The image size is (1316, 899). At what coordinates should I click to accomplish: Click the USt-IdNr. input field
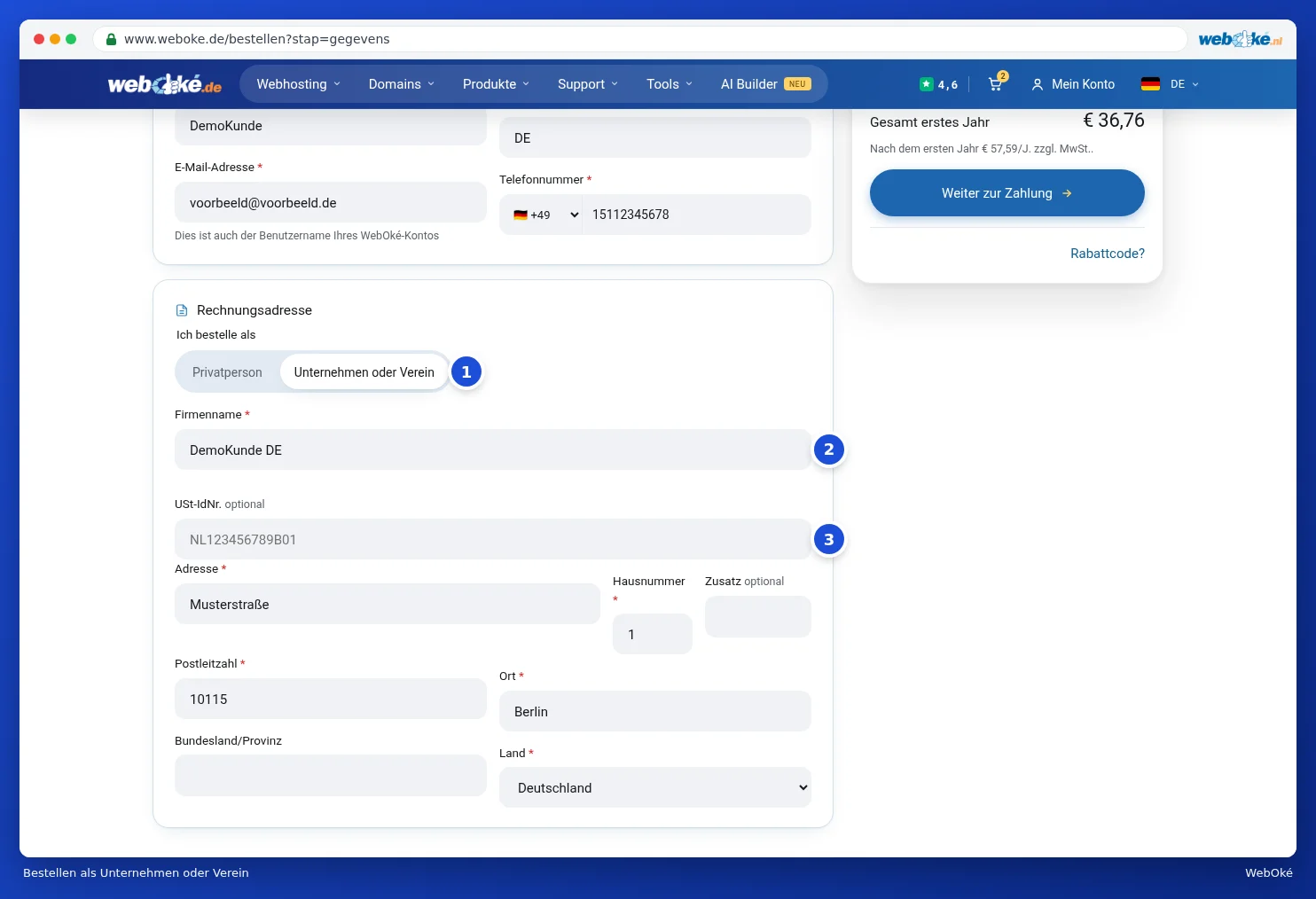493,539
